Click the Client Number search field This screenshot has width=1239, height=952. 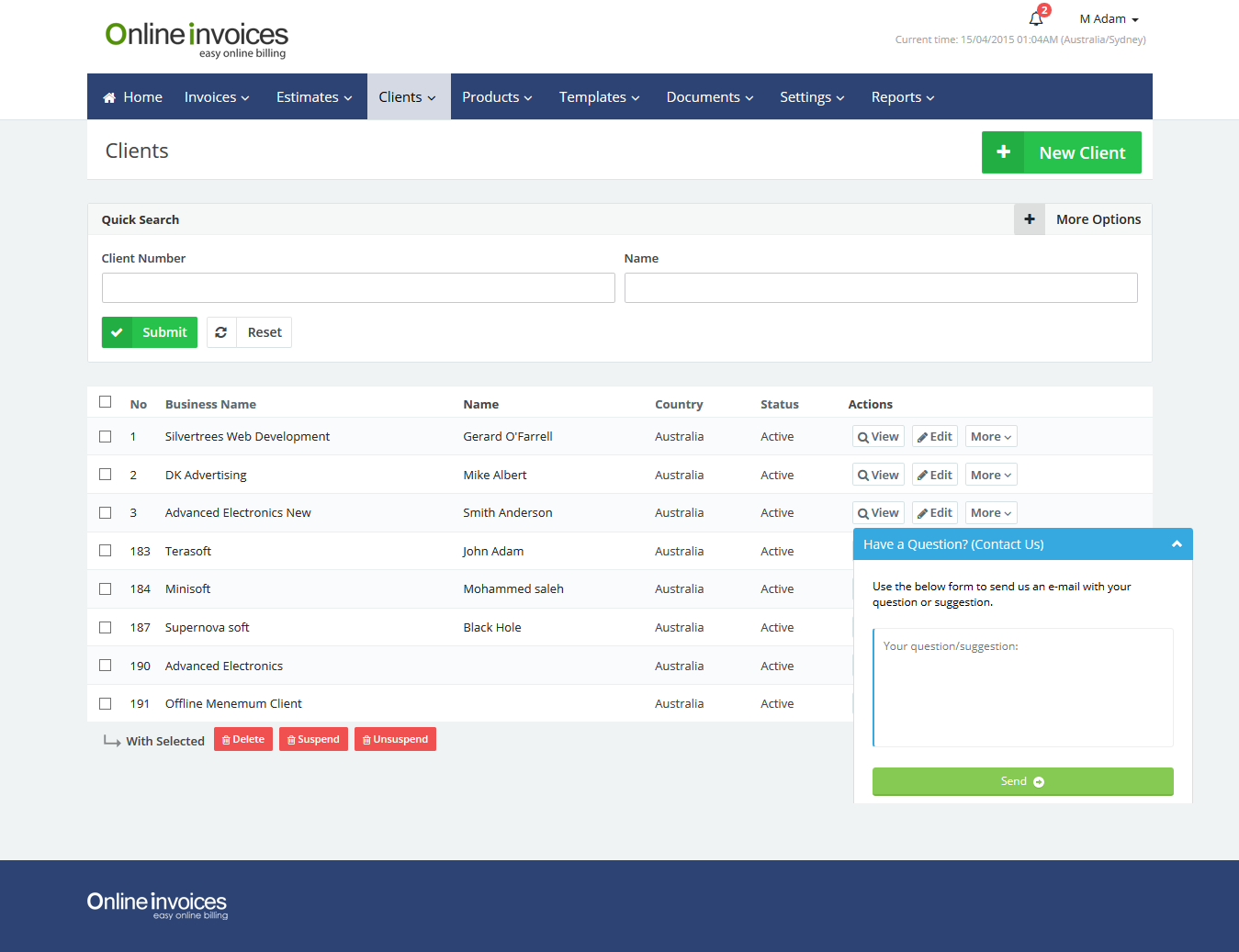pos(358,287)
